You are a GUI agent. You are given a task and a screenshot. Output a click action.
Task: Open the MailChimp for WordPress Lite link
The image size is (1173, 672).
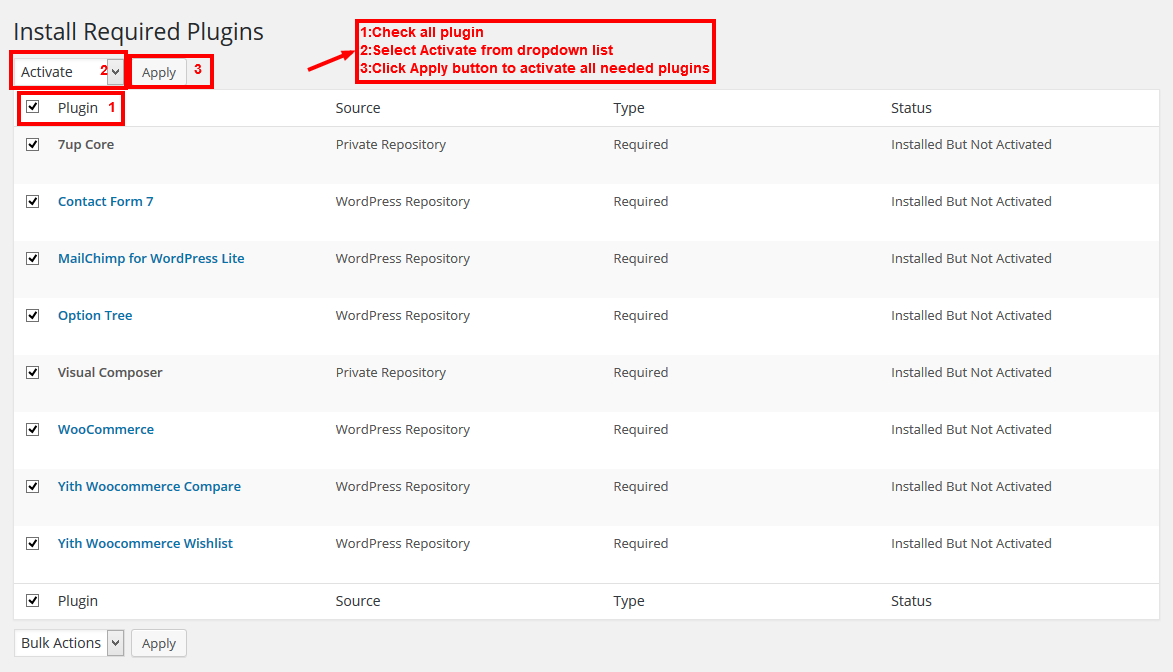(151, 258)
